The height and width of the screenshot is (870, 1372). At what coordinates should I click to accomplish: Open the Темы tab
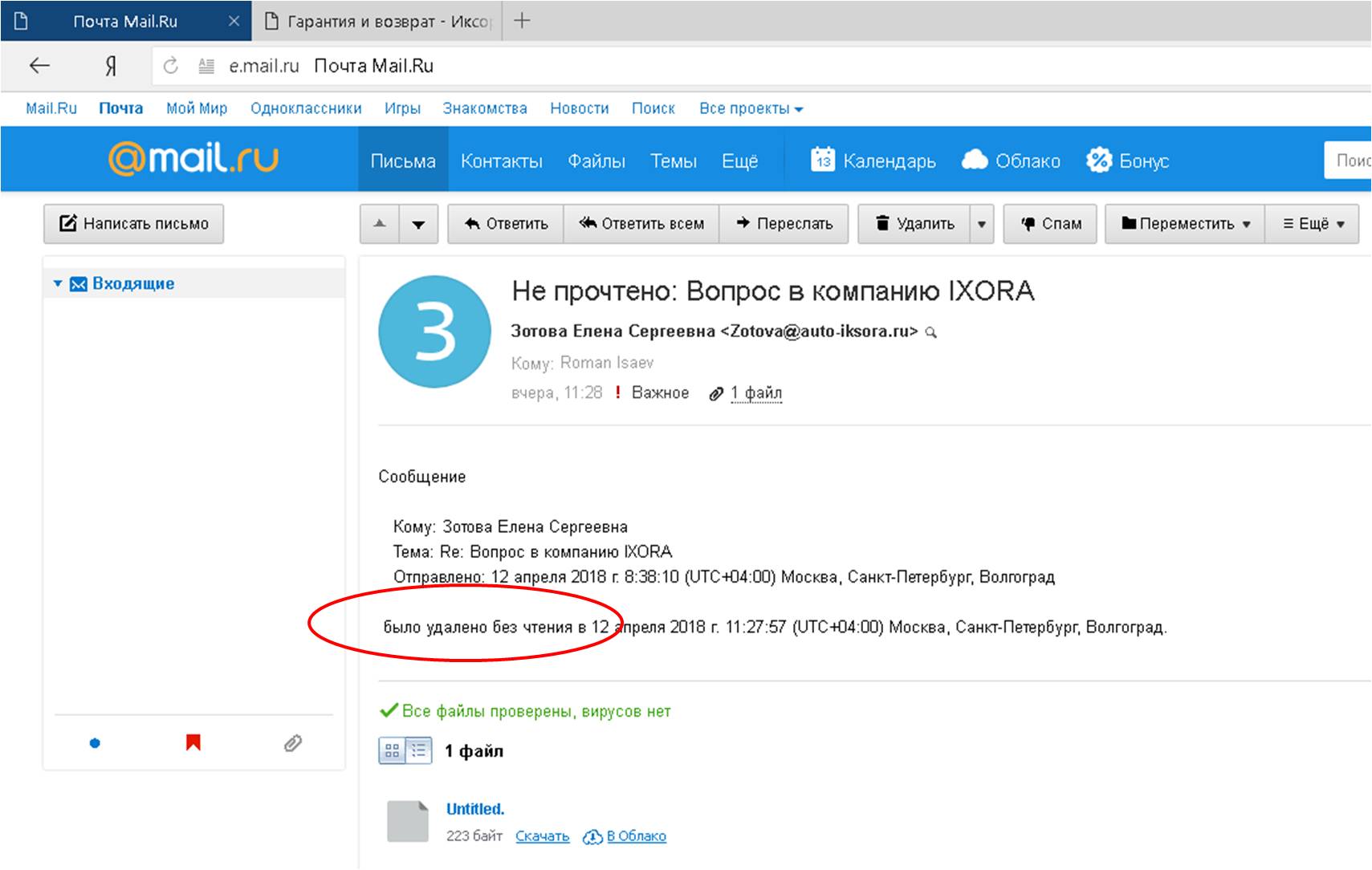673,161
